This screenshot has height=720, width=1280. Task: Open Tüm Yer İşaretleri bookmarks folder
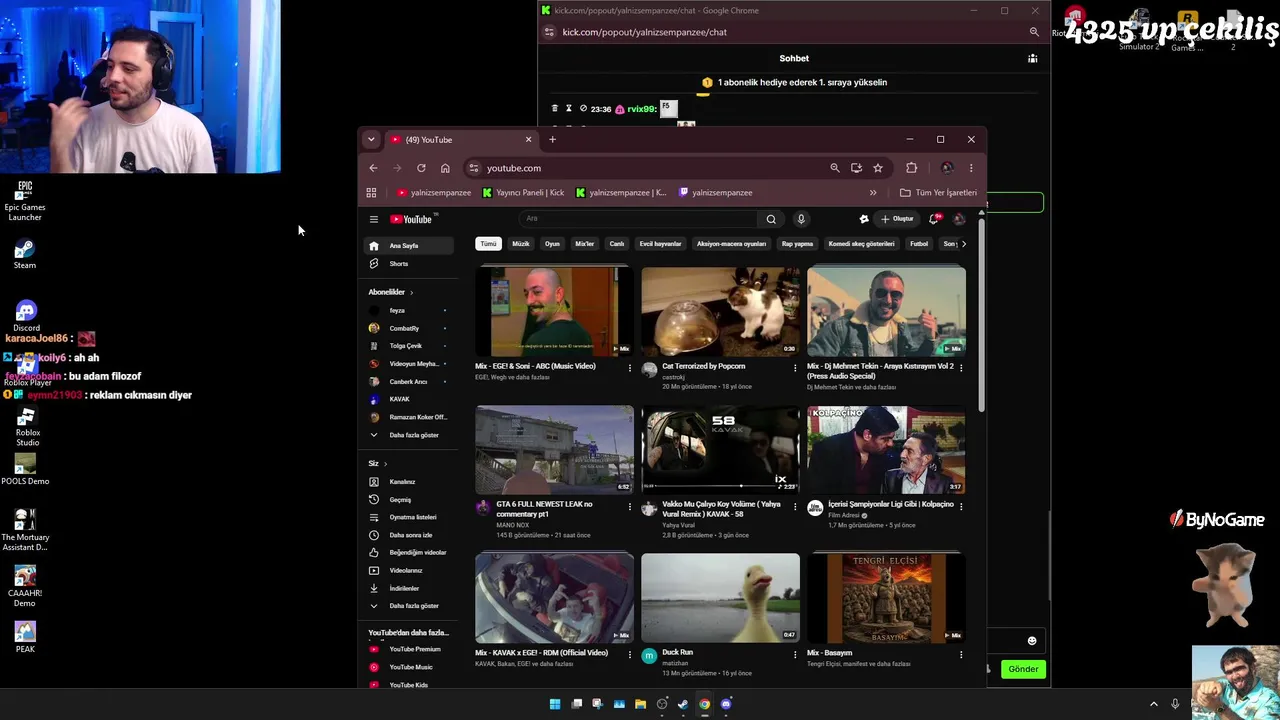[x=938, y=193]
